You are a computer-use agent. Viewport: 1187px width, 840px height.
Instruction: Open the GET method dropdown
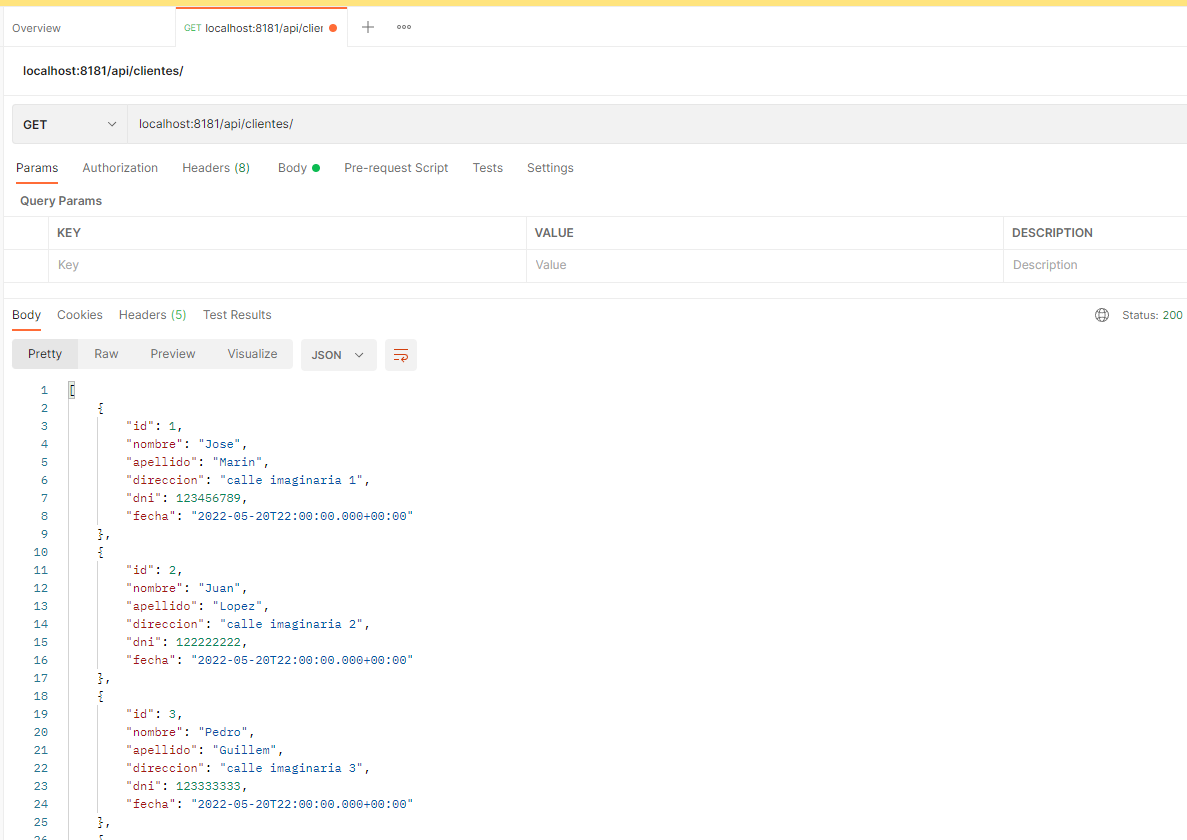coord(68,124)
